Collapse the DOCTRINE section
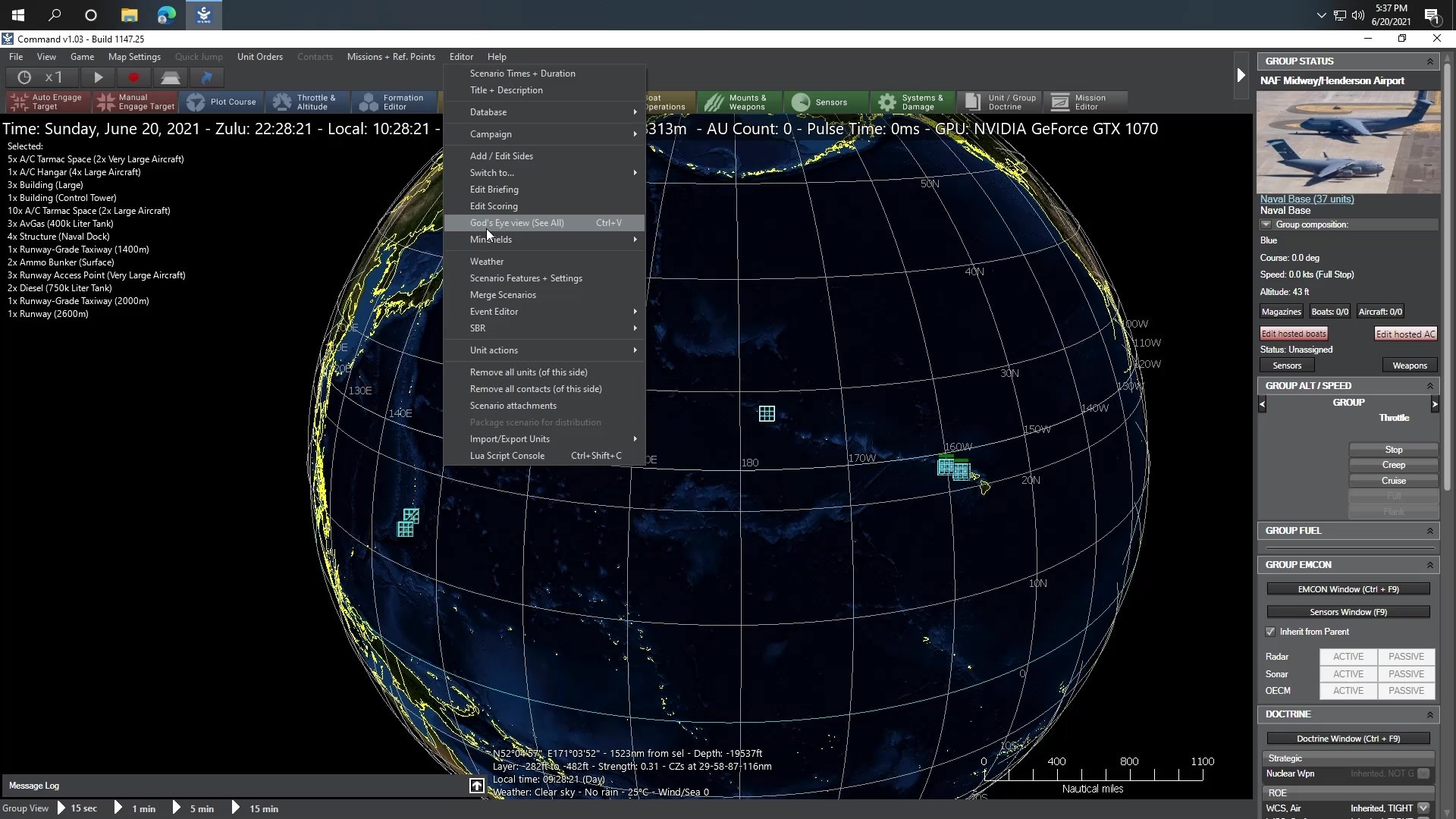 [x=1430, y=714]
